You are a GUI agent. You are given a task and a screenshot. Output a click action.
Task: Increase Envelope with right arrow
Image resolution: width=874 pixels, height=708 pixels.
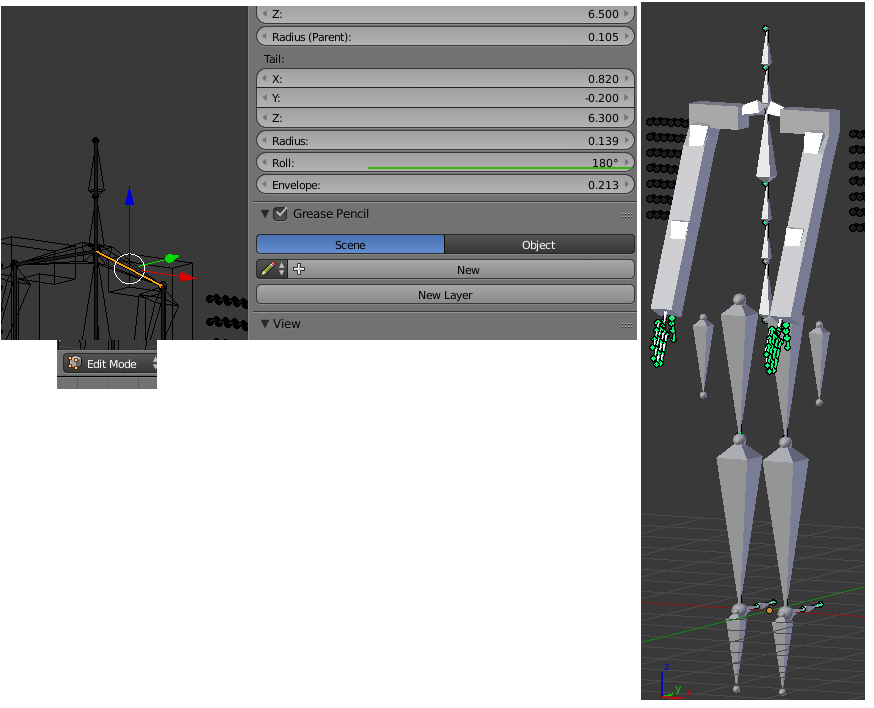(x=627, y=185)
